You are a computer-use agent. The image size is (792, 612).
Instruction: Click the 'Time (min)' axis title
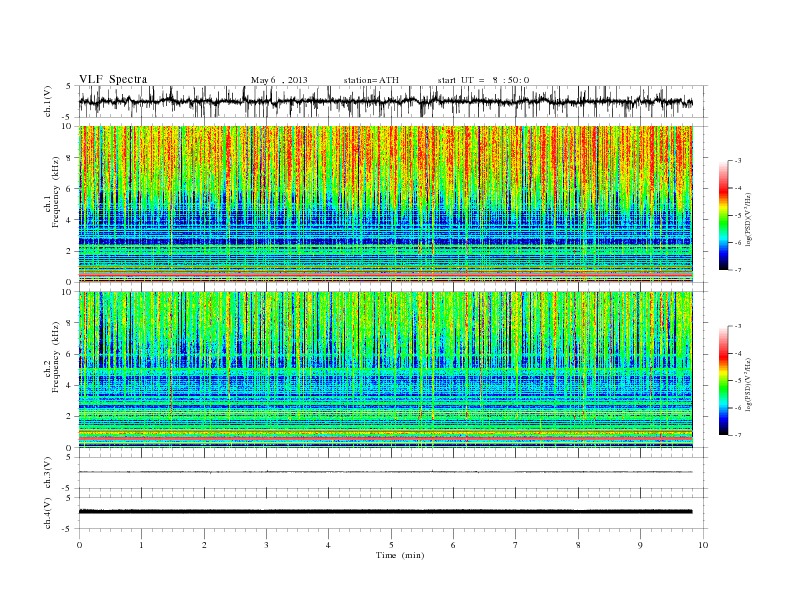pos(400,555)
